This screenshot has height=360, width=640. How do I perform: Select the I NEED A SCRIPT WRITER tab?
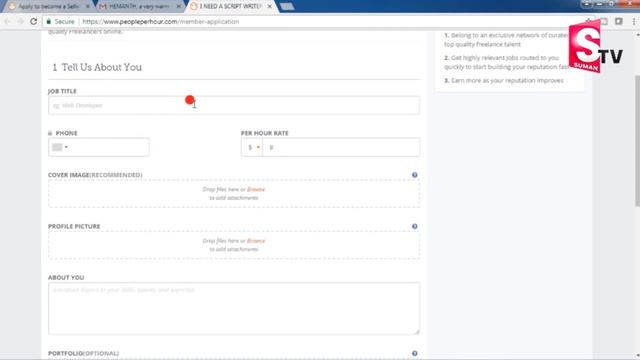click(x=231, y=7)
